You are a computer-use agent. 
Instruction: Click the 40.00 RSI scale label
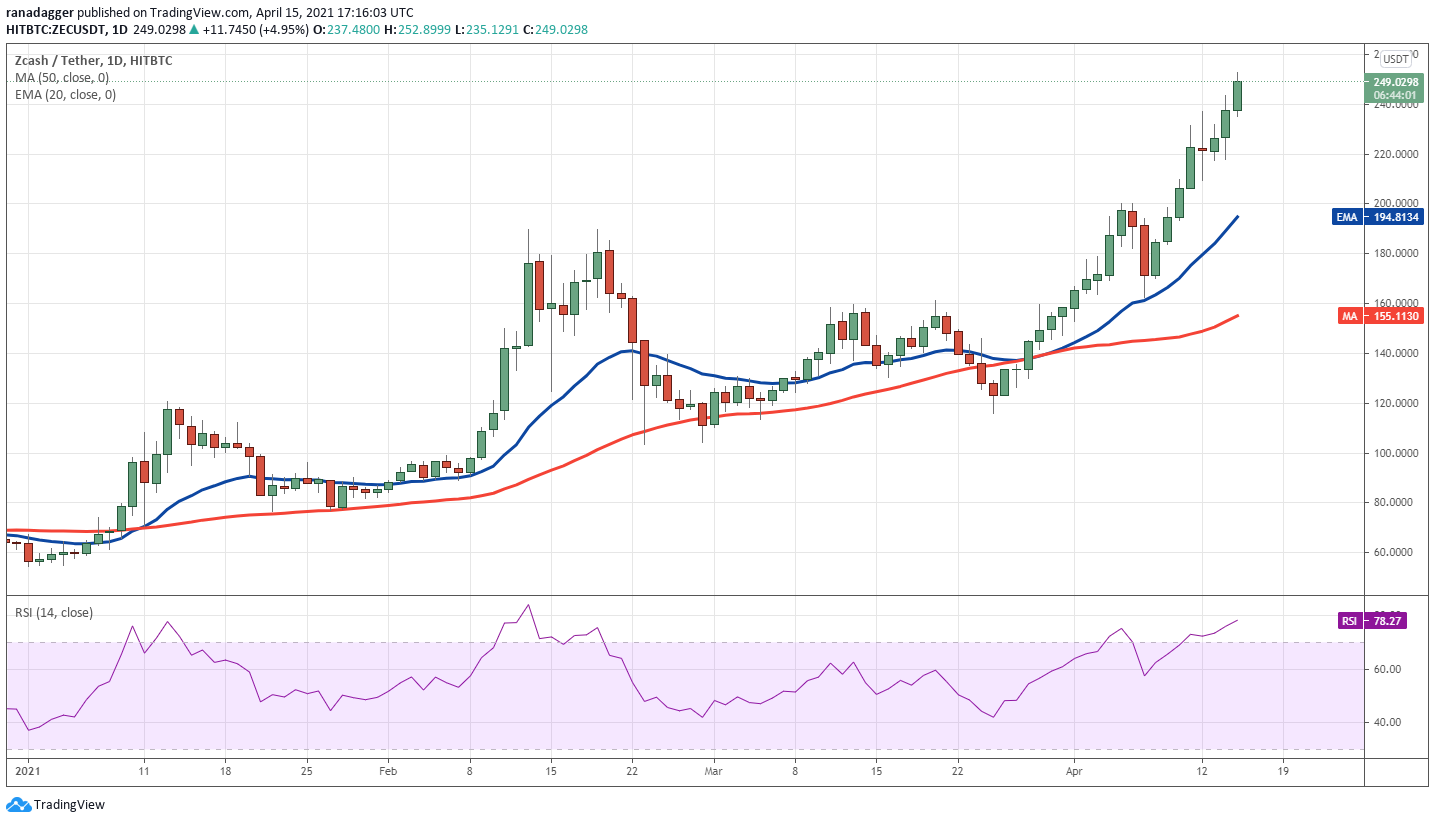tap(1385, 722)
